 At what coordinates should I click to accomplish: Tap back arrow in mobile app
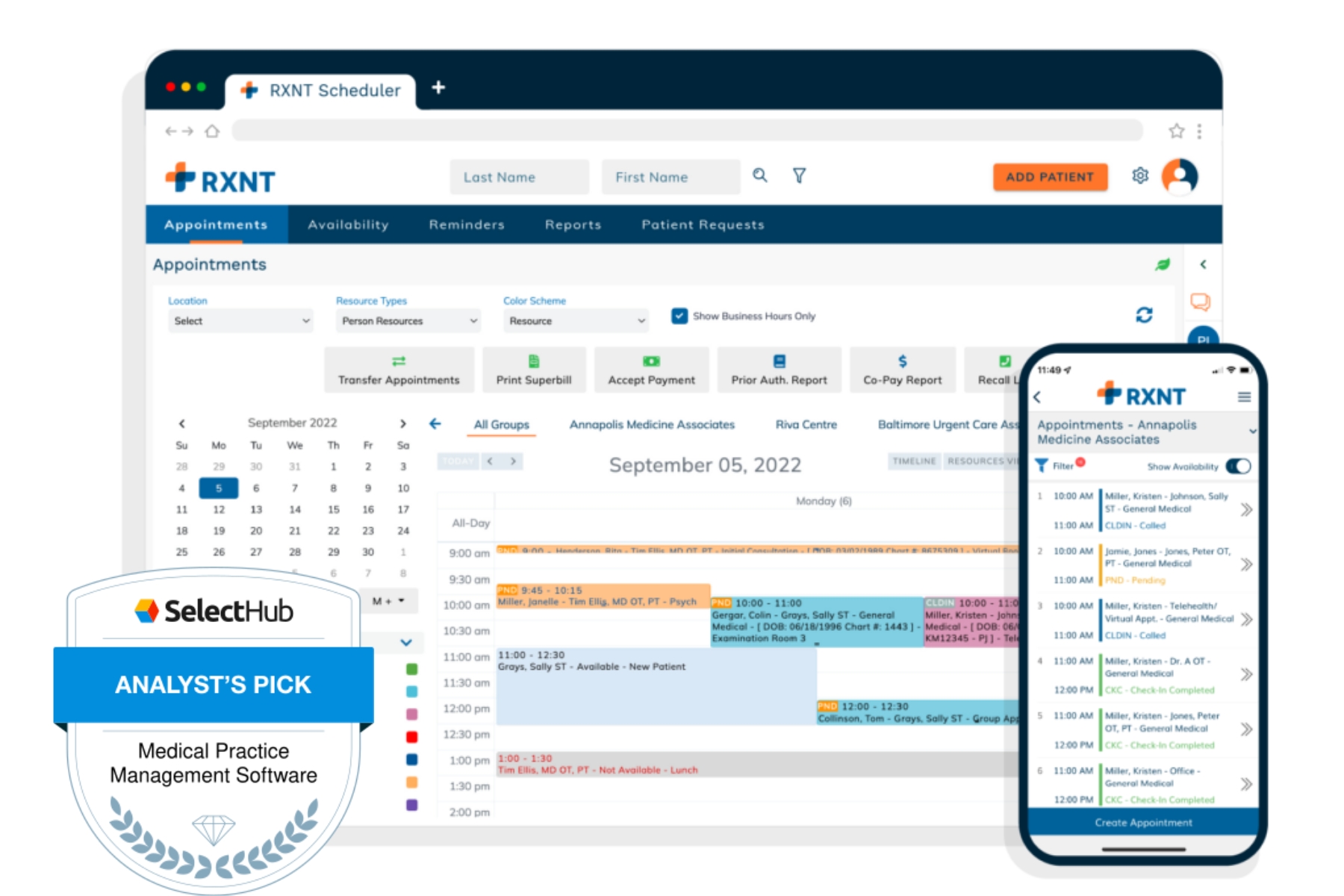click(1037, 397)
